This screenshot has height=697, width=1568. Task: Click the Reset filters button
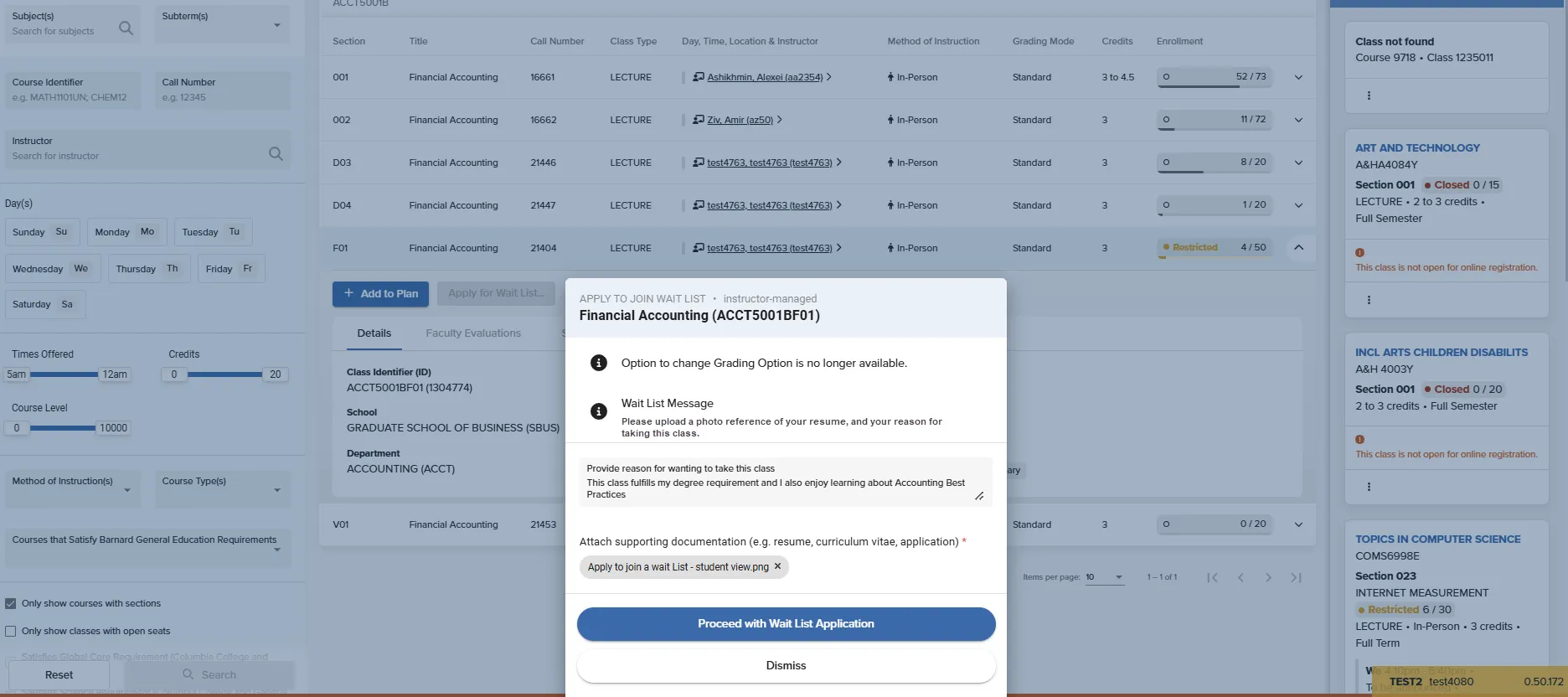[x=59, y=675]
